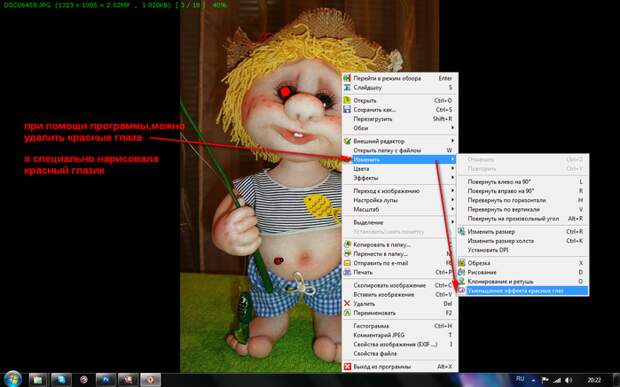Click the red icon beside Выход из программы
Image resolution: width=620 pixels, height=387 pixels.
[x=347, y=366]
